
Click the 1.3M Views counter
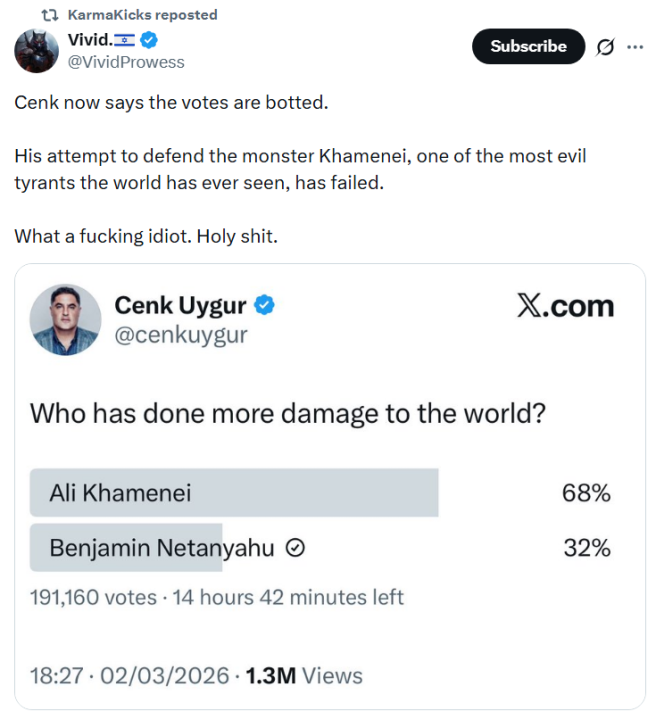click(x=304, y=676)
